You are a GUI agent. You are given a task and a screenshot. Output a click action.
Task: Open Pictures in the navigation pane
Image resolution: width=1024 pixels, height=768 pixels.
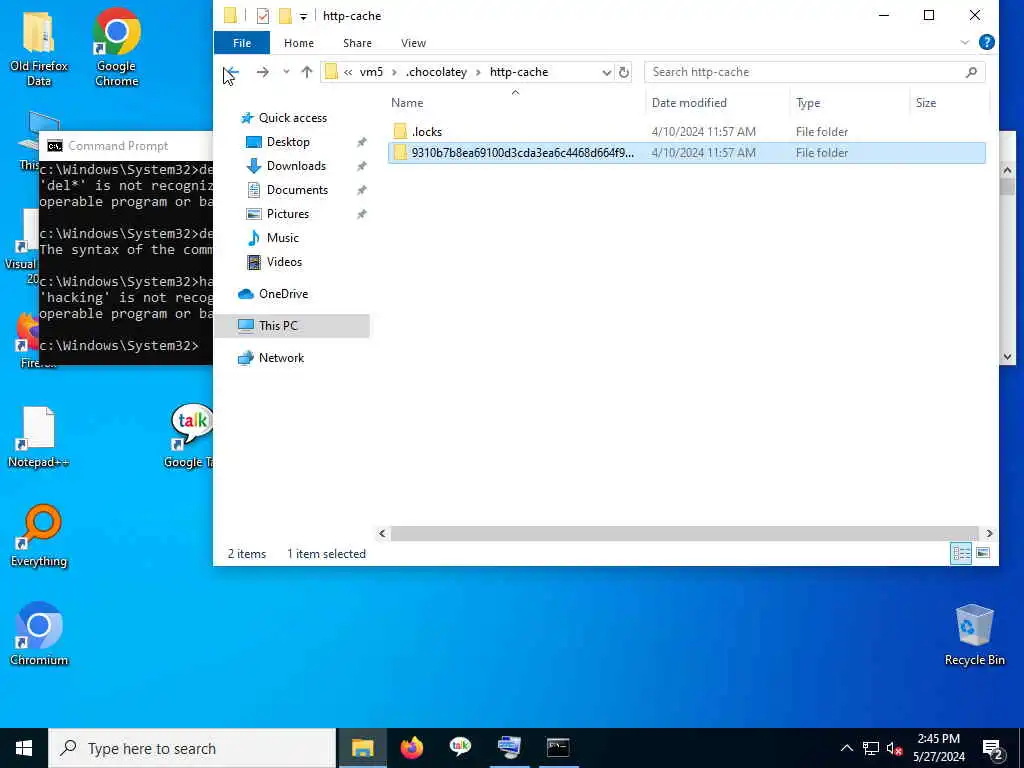(x=287, y=214)
